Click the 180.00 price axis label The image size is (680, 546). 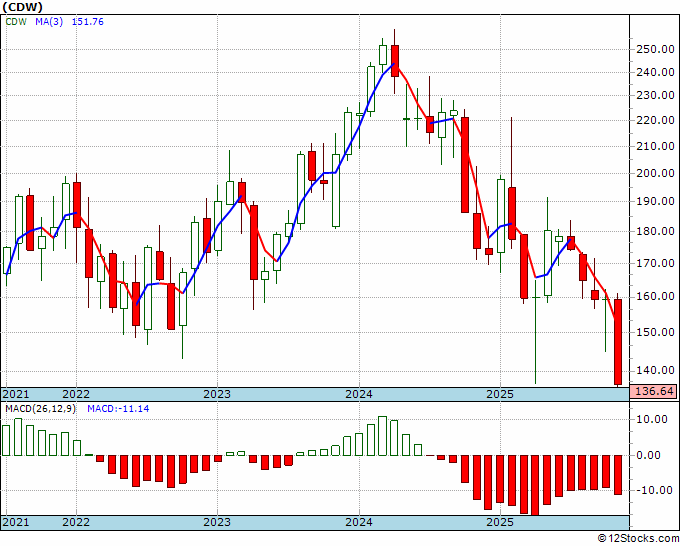click(x=655, y=231)
